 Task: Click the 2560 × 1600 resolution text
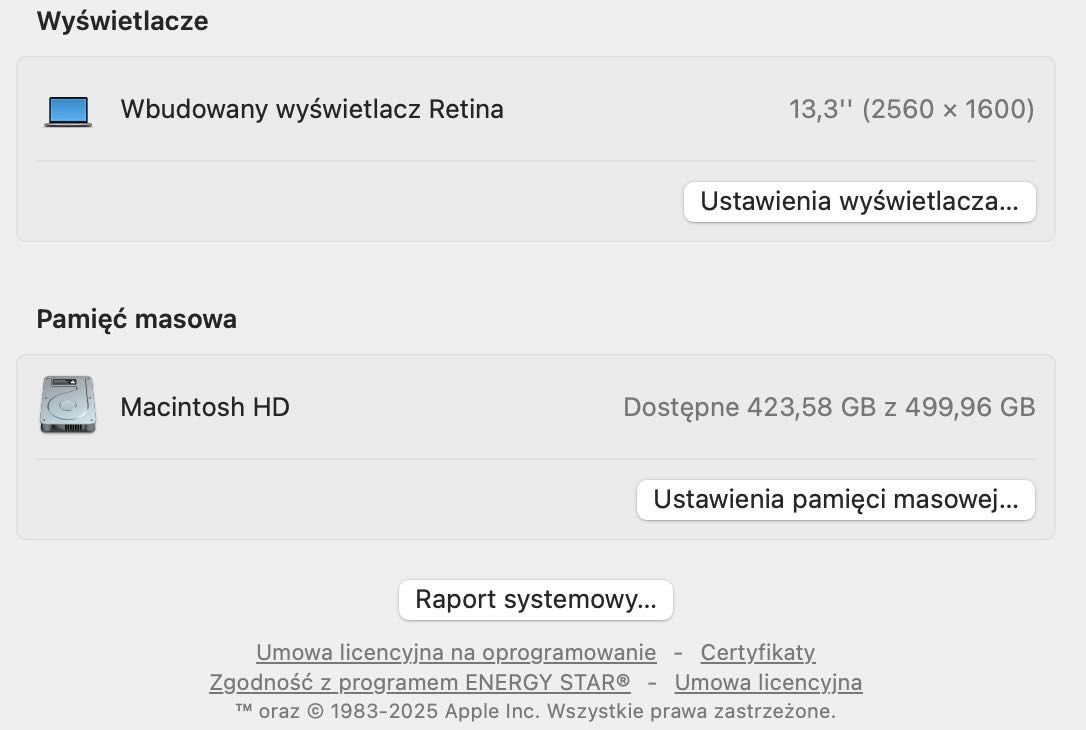[949, 109]
